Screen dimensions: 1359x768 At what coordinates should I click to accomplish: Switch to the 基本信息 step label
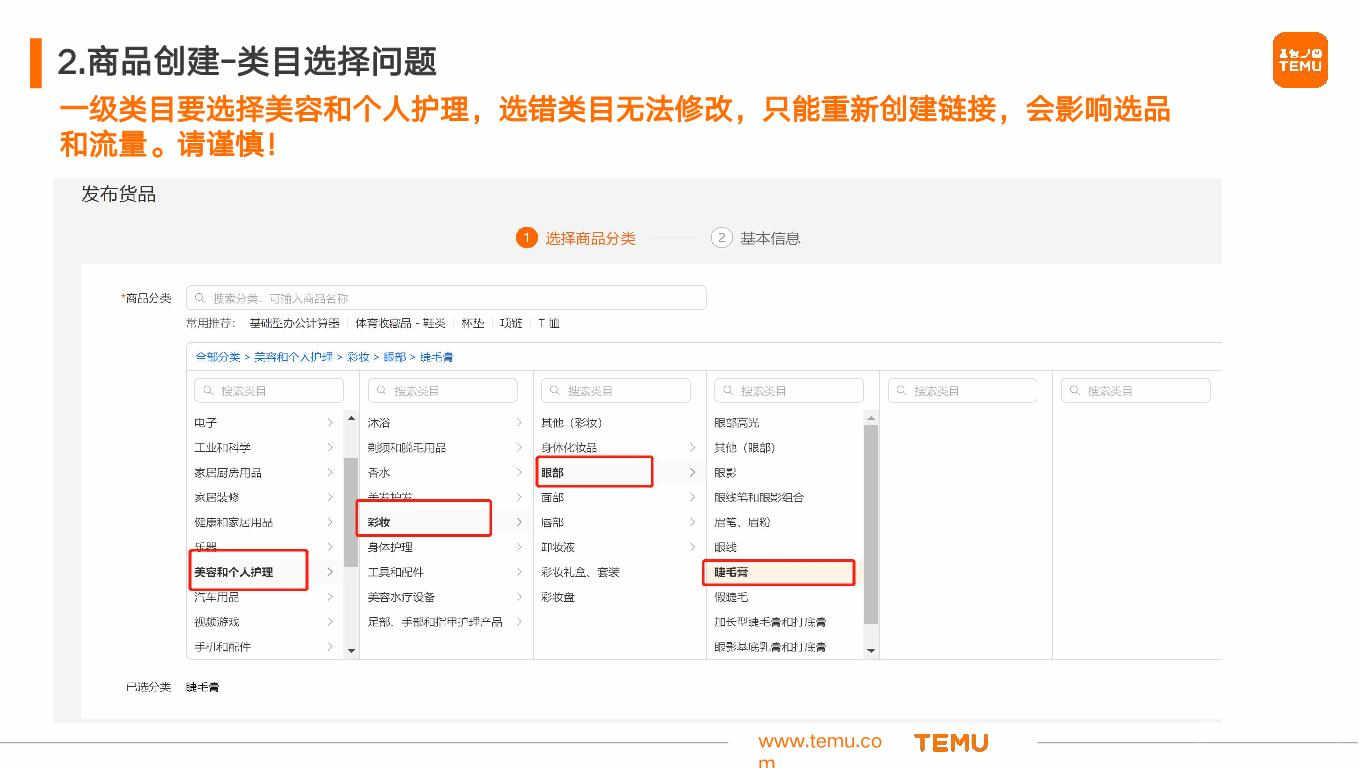(770, 238)
